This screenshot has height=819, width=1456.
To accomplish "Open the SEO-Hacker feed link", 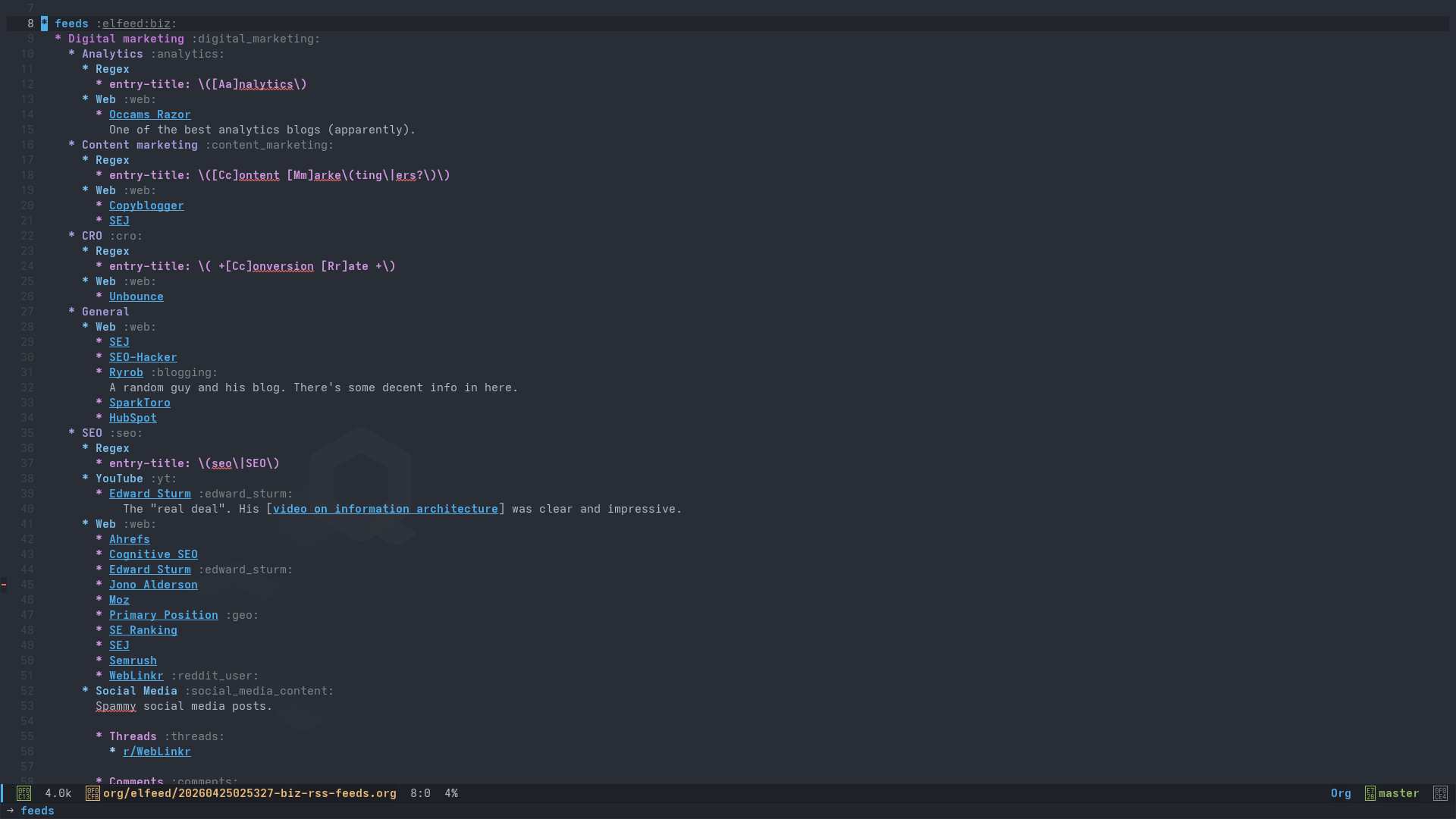I will [143, 357].
